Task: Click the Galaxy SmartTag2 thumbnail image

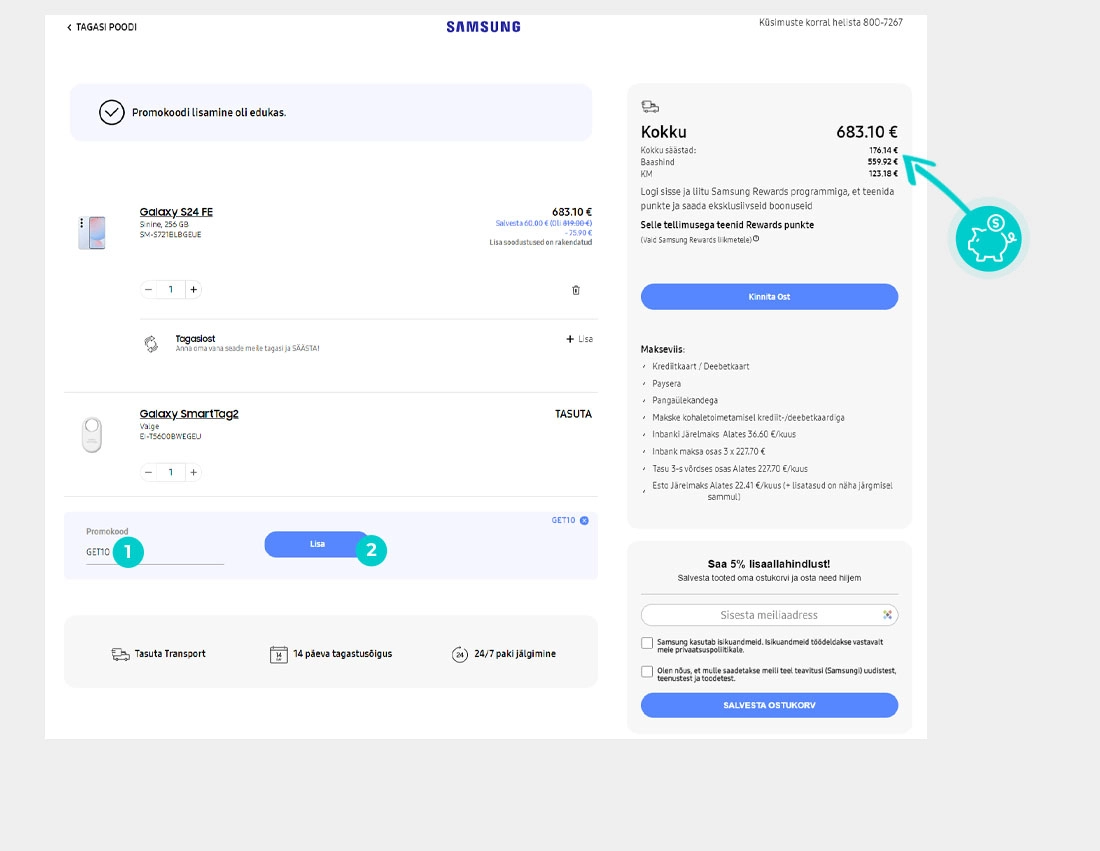Action: tap(92, 434)
